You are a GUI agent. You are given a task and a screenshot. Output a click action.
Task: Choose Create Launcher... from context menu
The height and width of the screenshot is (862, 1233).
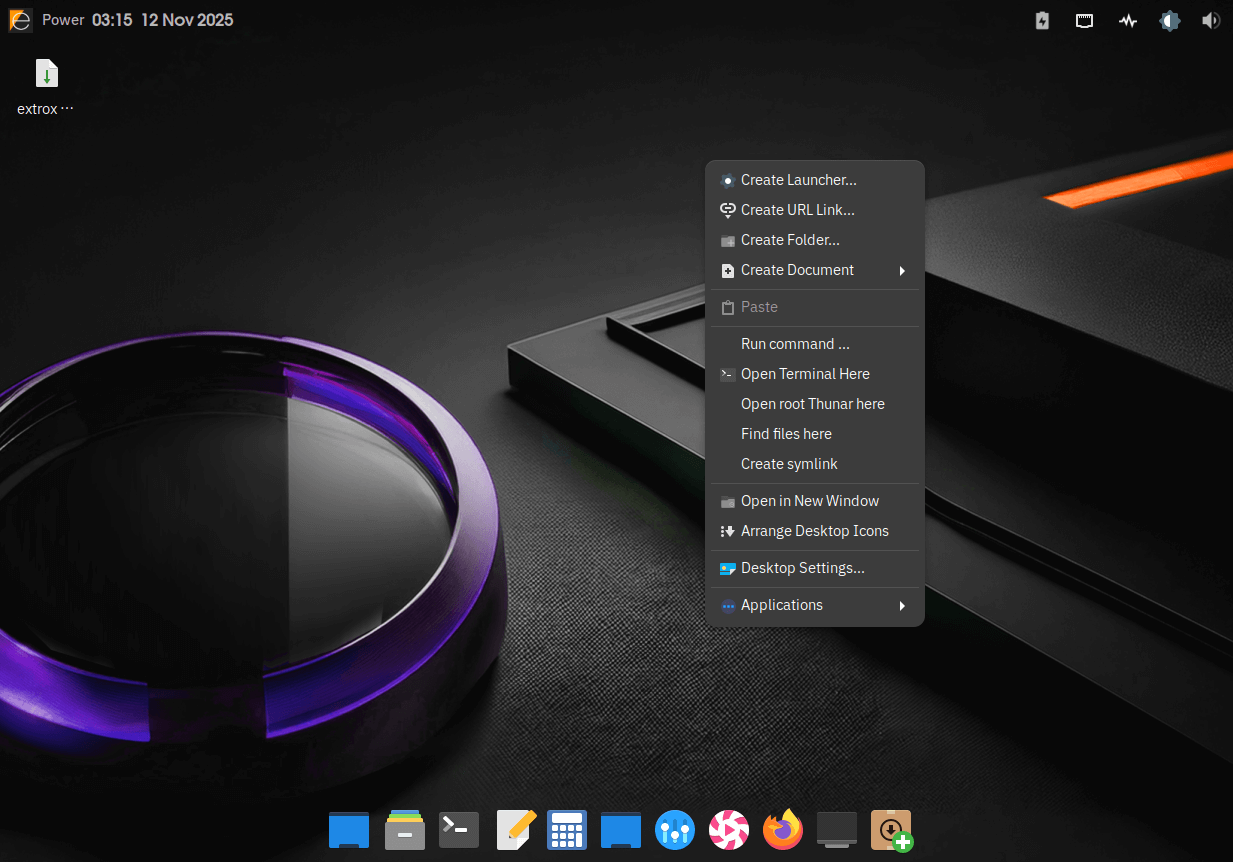coord(798,180)
